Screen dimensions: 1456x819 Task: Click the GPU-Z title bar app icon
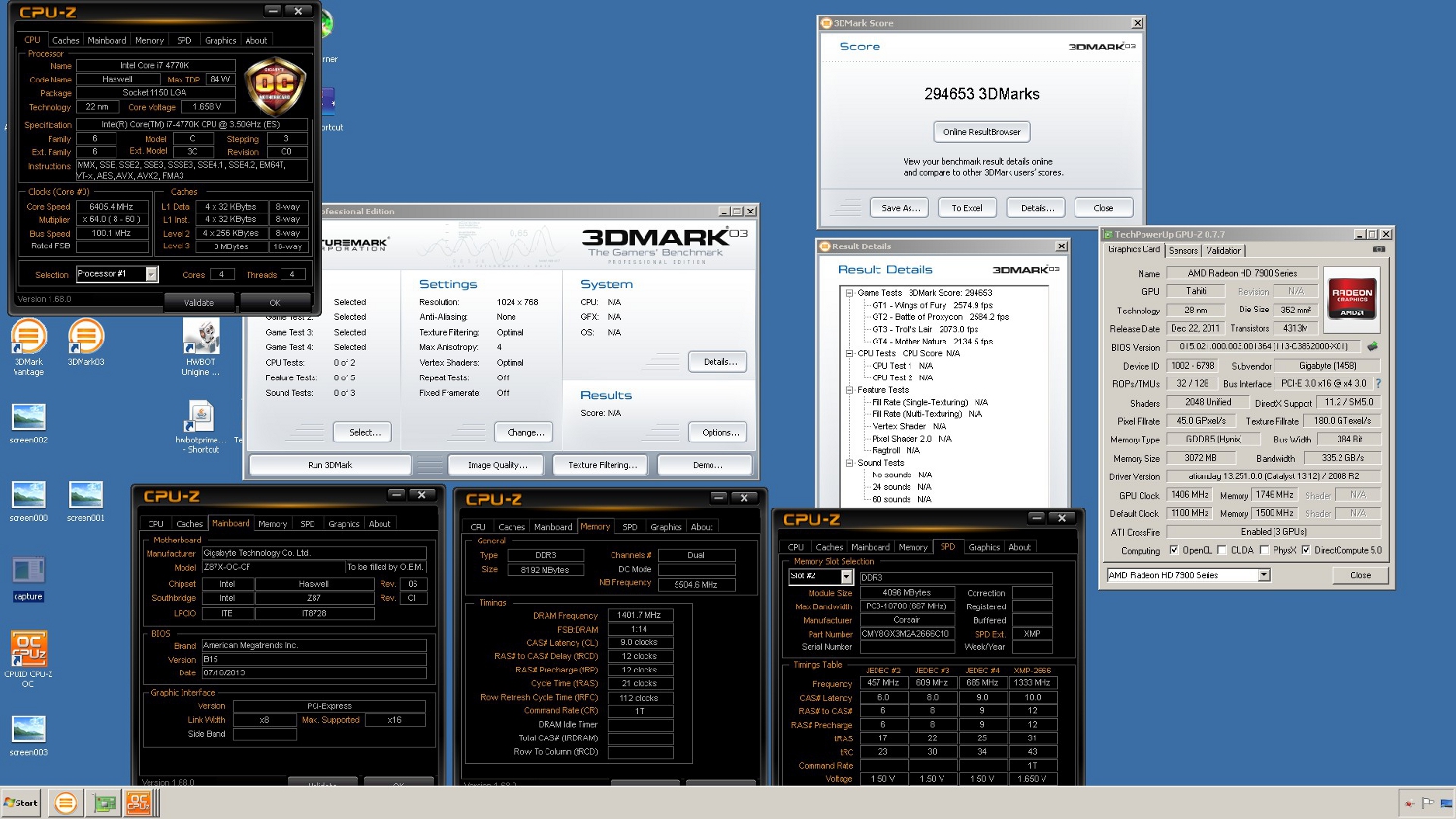point(1108,234)
